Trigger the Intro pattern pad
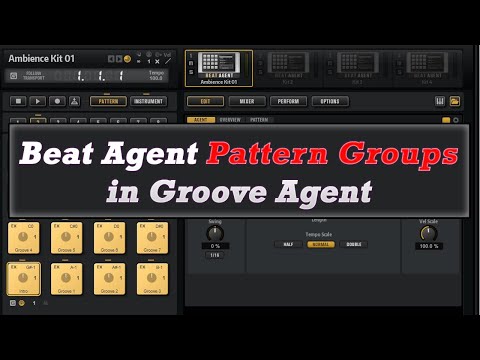480x360 pixels. (x=23, y=279)
